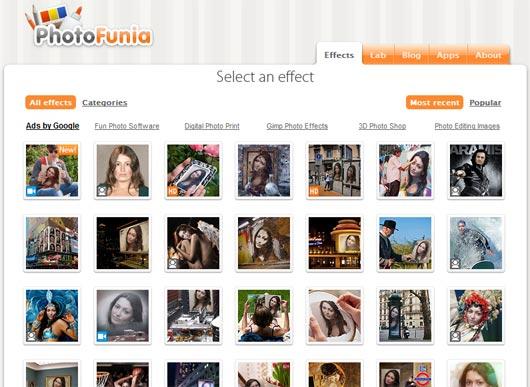Image resolution: width=530 pixels, height=387 pixels.
Task: Open the Ads by Google link
Action: pos(53,126)
